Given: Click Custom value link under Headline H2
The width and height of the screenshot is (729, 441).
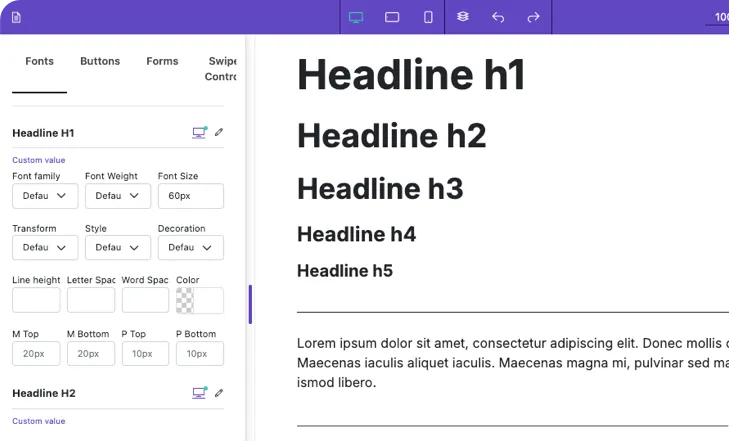Looking at the screenshot, I should (x=39, y=421).
